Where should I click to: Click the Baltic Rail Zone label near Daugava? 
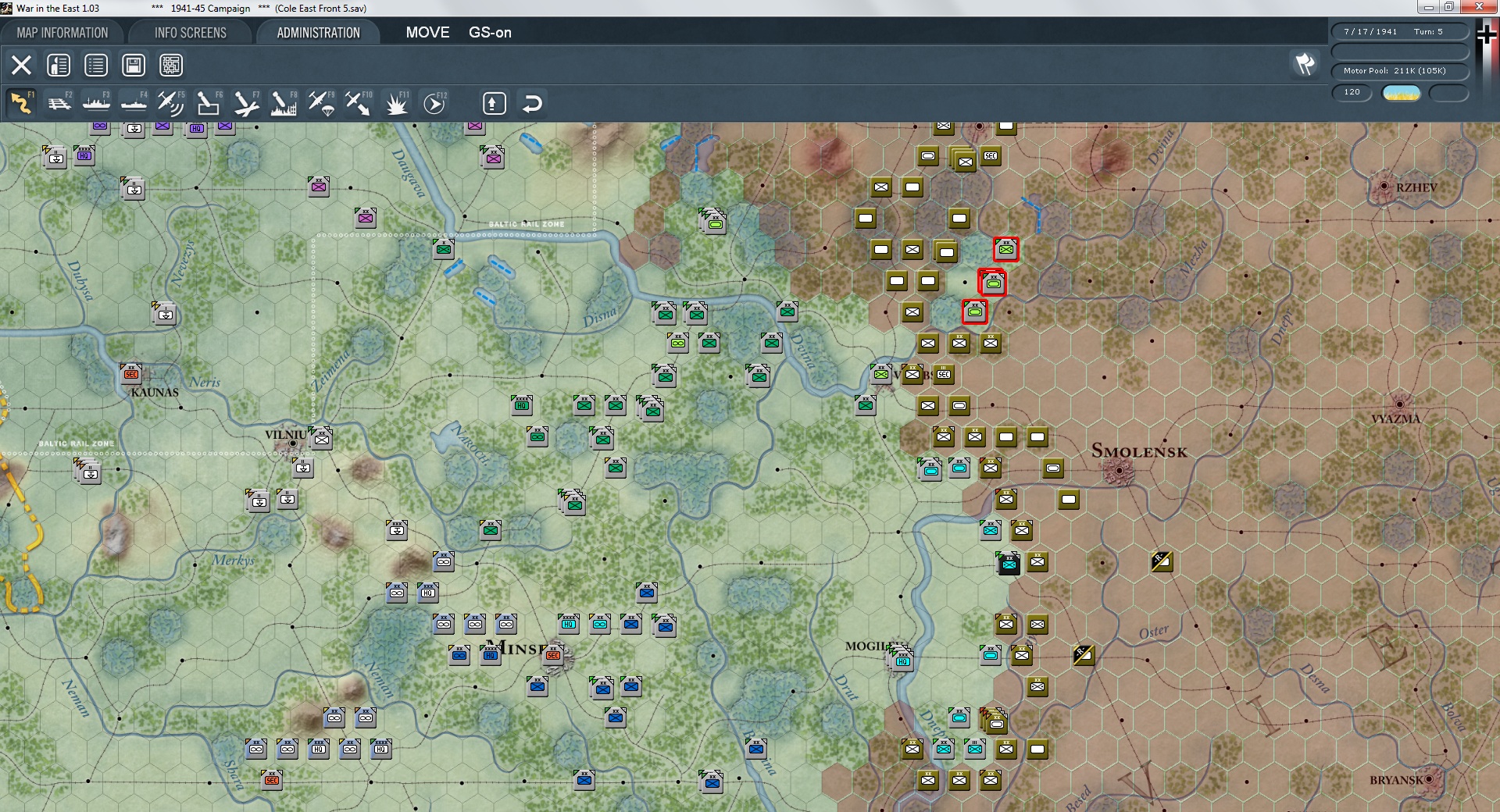(x=527, y=224)
